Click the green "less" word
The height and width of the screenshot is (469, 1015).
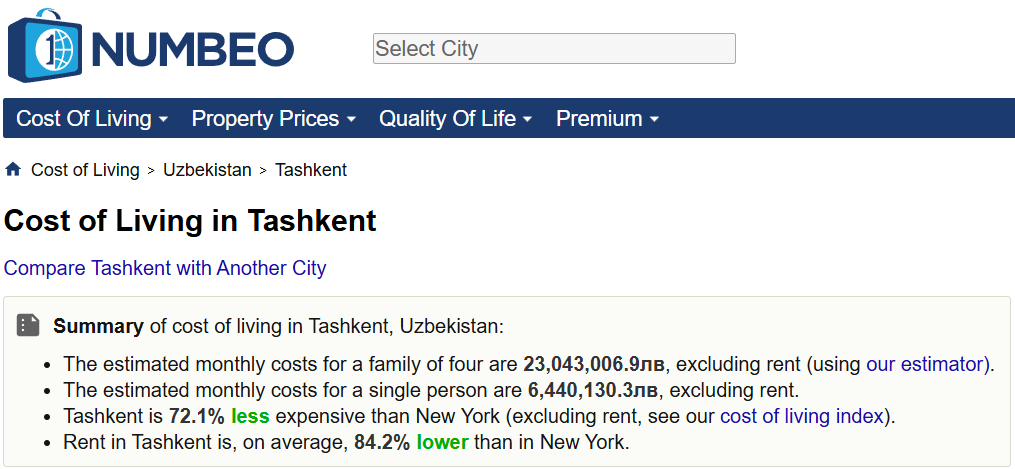click(250, 416)
